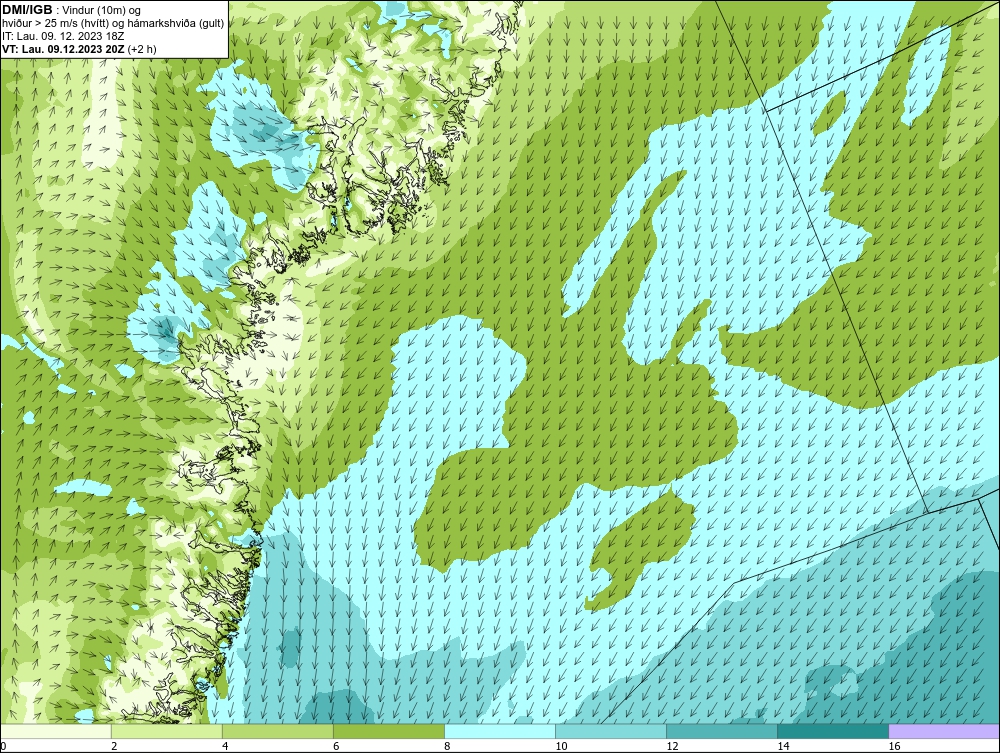
Task: Click the 'VT: Lau. 09.12.2023 20Z' line
Action: click(x=63, y=48)
